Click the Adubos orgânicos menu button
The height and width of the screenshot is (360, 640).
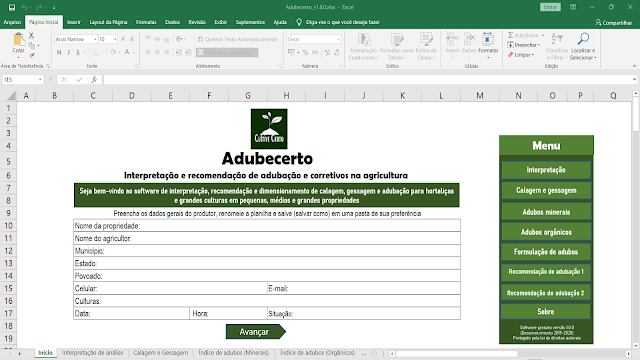click(x=546, y=232)
